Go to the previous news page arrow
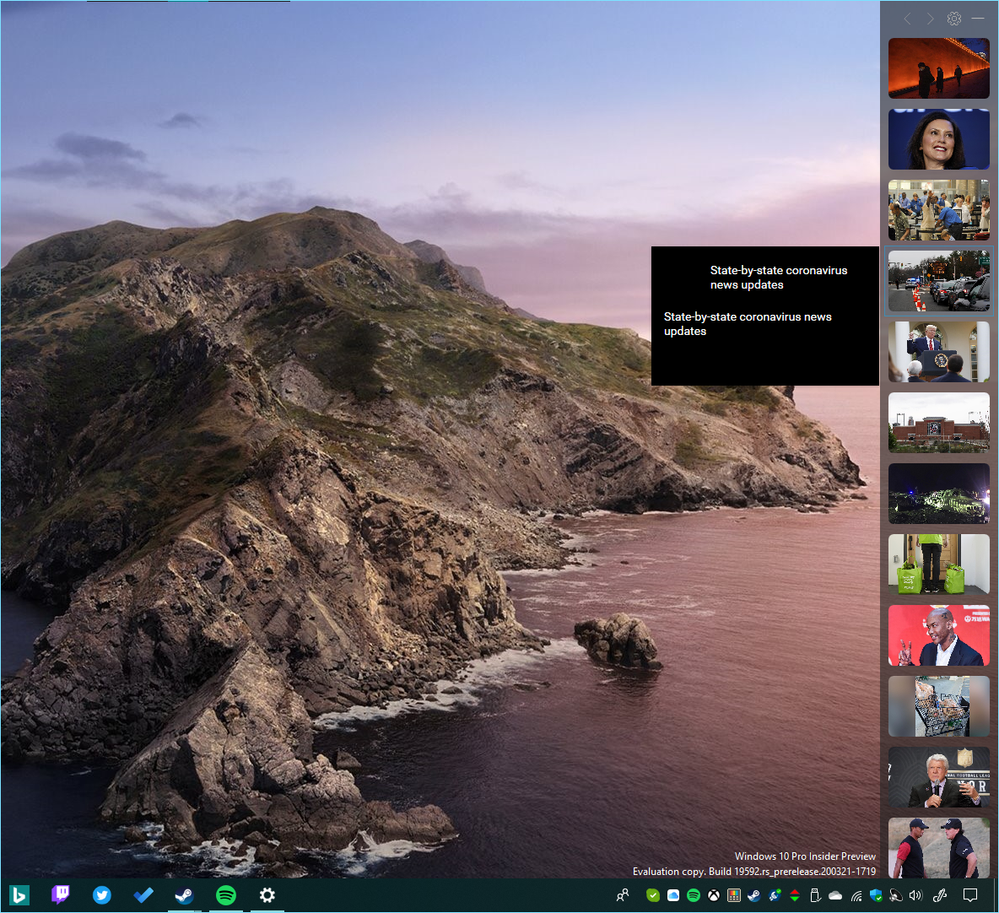 click(907, 19)
